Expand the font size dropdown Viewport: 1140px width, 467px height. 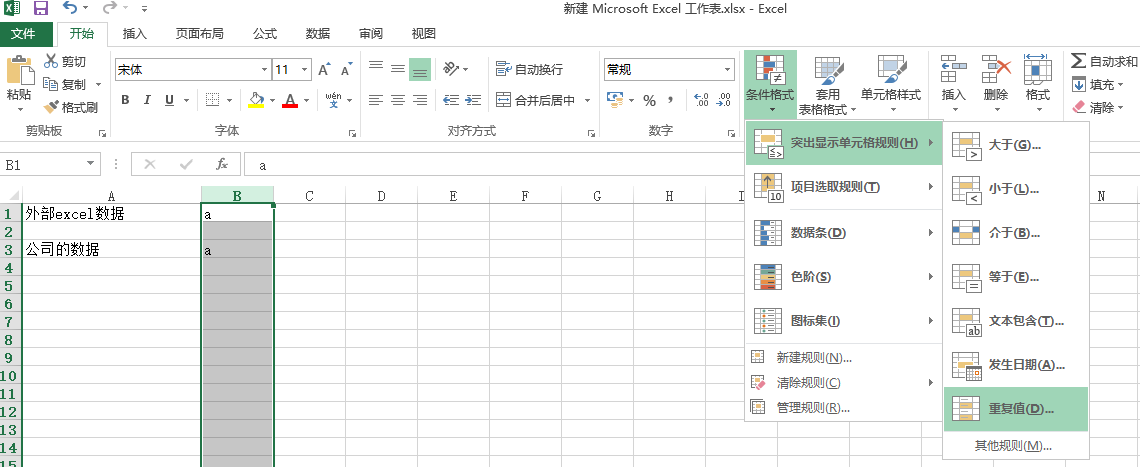coord(304,70)
